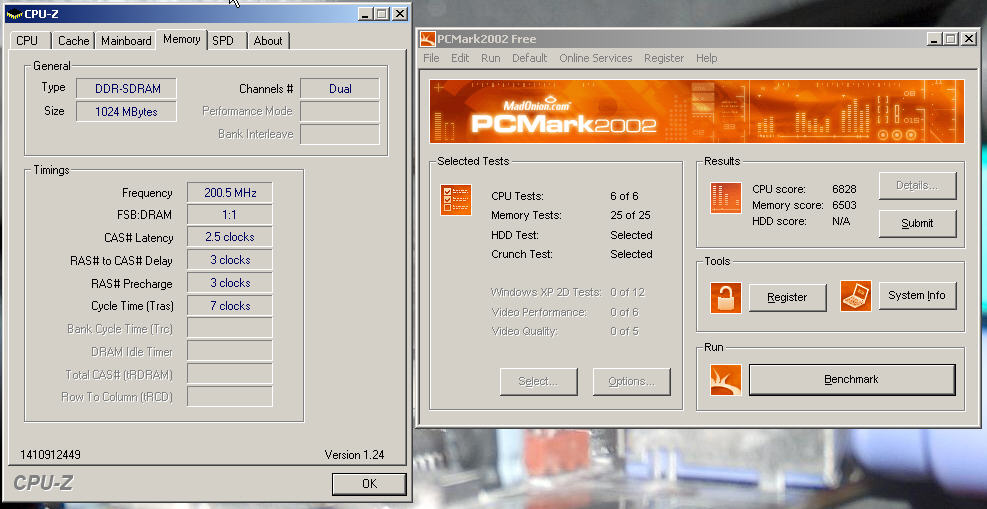Click the CPU Tests 6 of 6 text
Viewport: 987px width, 509px height.
pos(624,196)
